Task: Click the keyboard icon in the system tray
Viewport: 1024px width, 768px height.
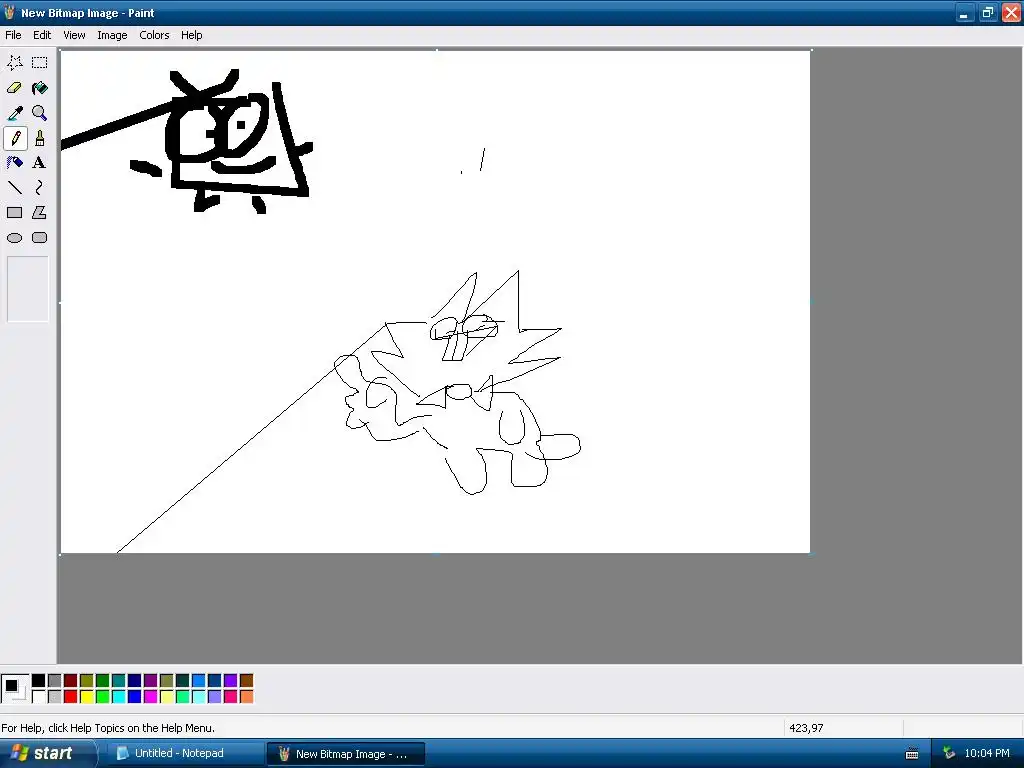Action: point(912,754)
